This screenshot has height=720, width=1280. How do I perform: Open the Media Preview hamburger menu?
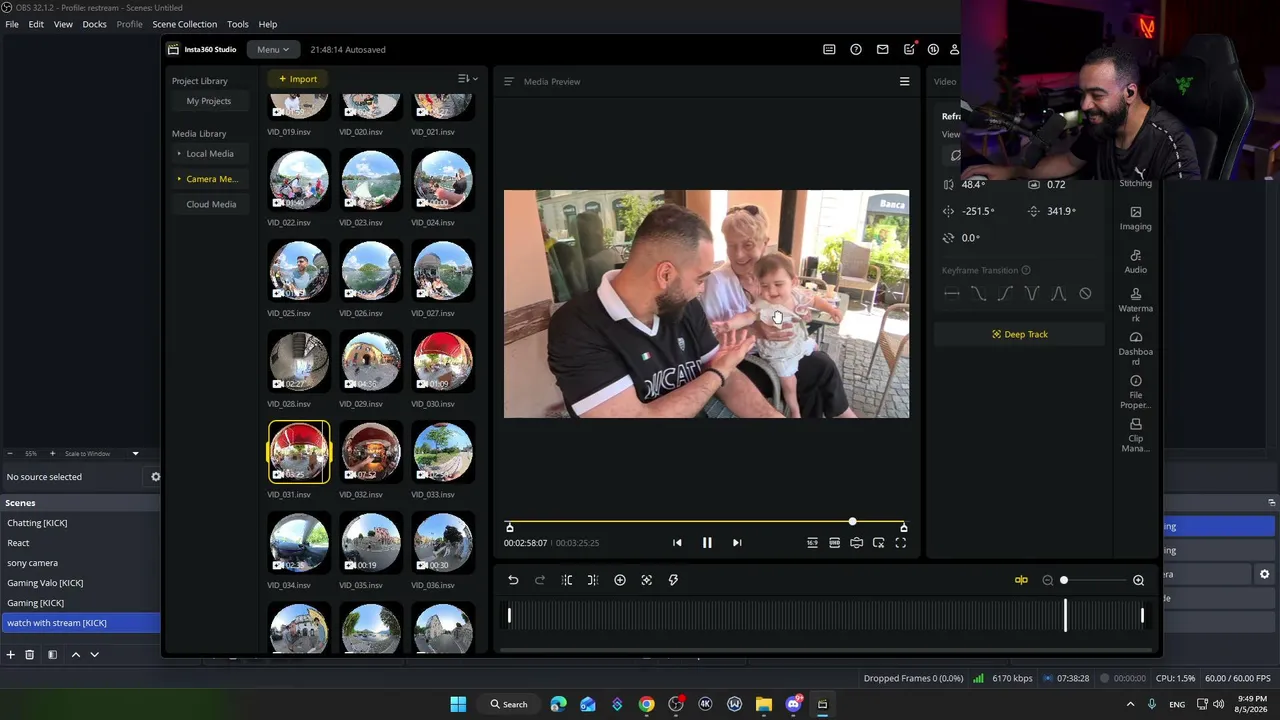tap(904, 82)
